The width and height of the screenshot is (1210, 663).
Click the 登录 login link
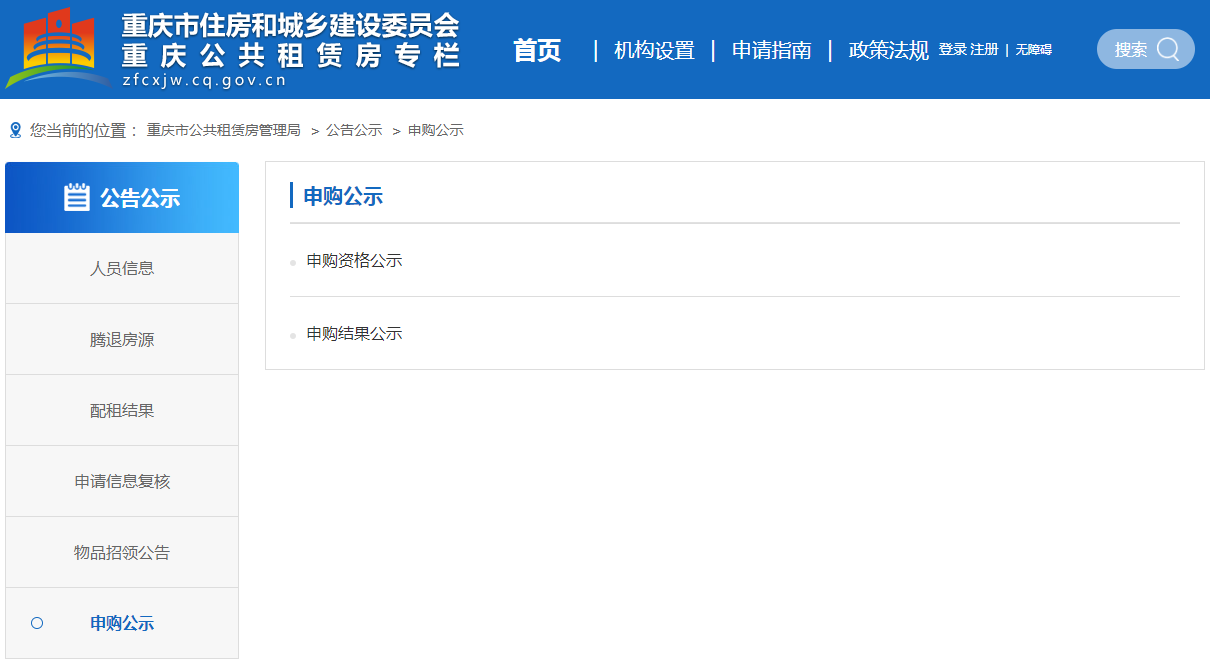coord(952,50)
